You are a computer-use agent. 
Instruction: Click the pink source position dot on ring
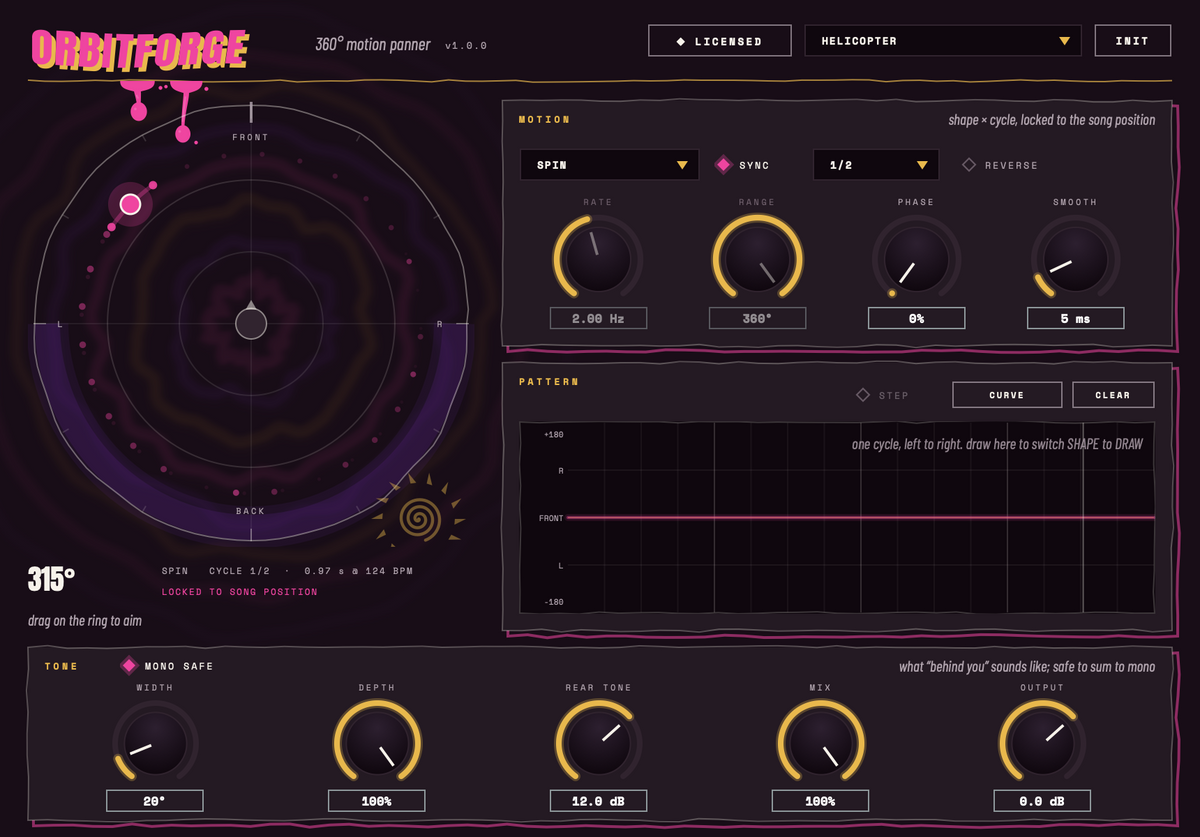pyautogui.click(x=130, y=204)
